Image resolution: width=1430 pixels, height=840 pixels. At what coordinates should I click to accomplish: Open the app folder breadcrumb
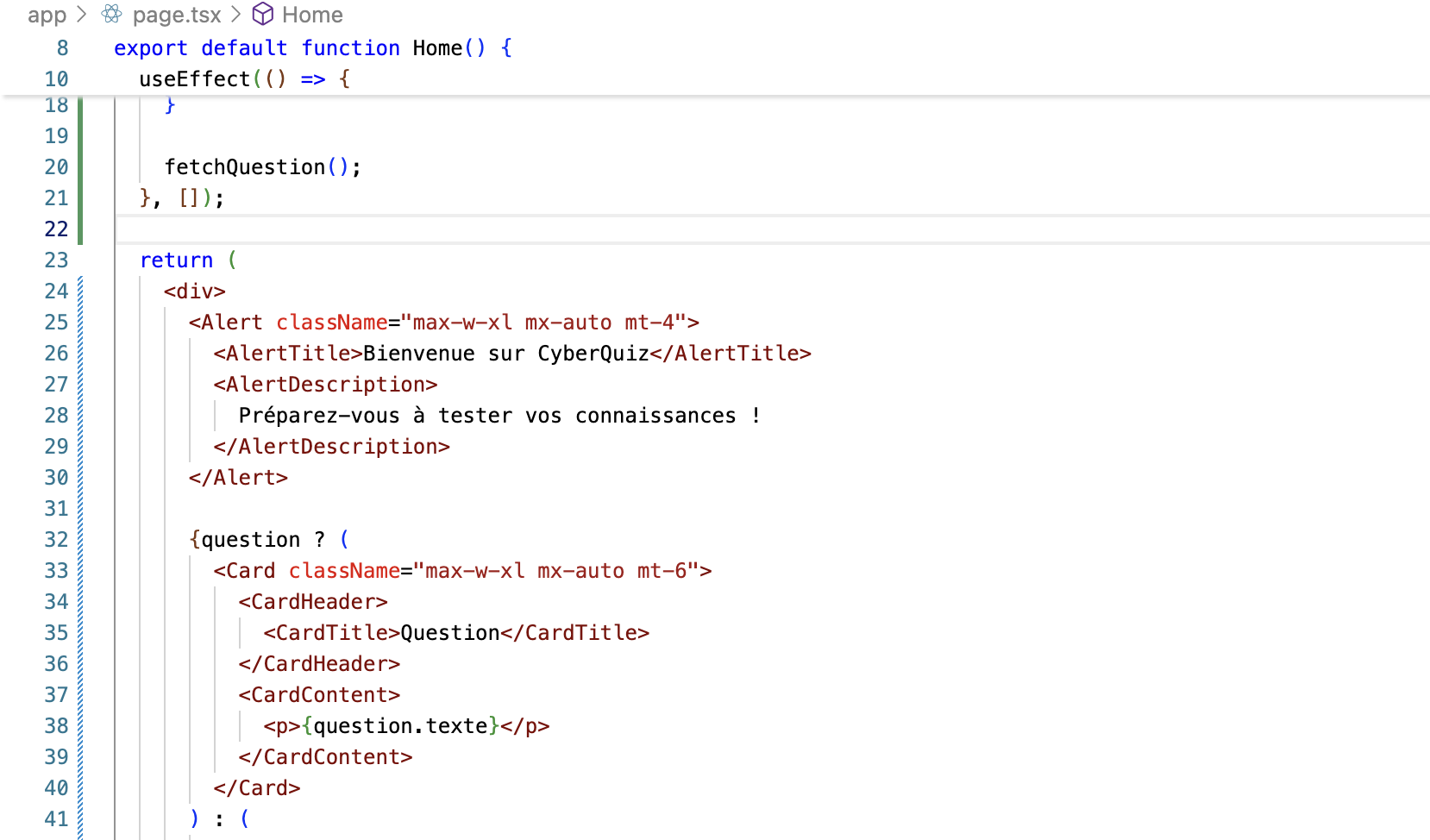point(47,15)
